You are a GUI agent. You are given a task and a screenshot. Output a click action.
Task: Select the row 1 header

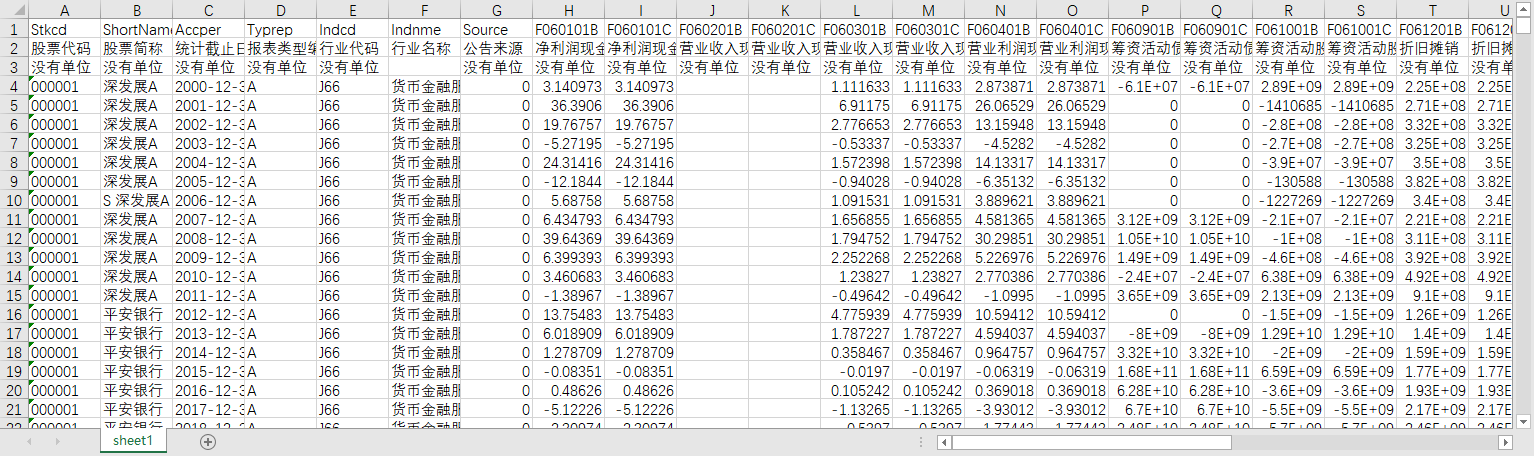[14, 29]
